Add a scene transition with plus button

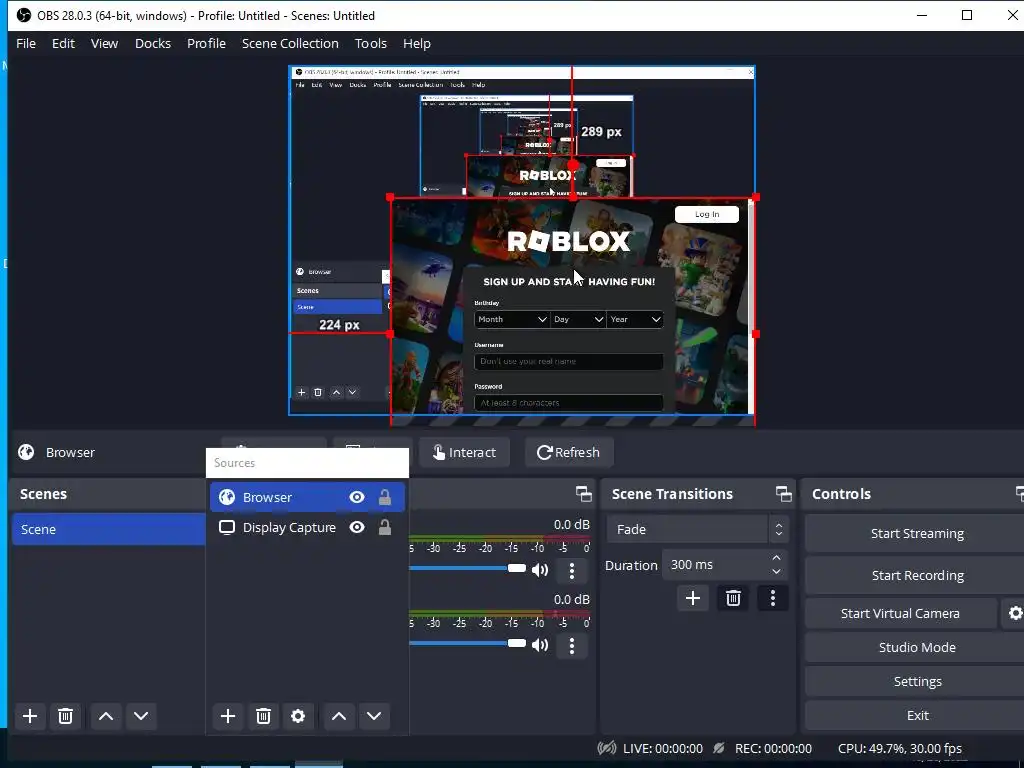click(x=693, y=598)
